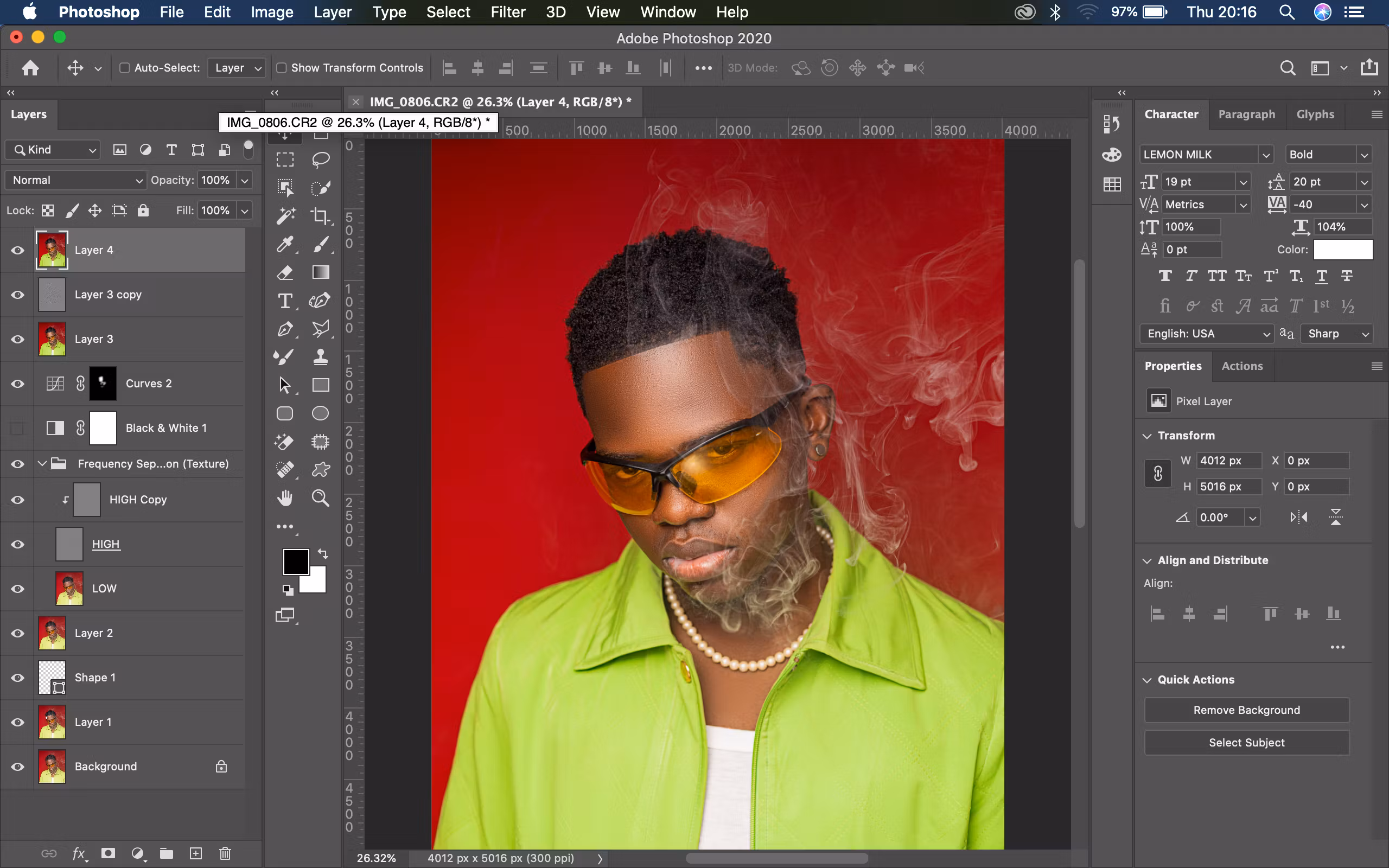The image size is (1389, 868).
Task: Open the Kind filter dropdown
Action: [53, 150]
